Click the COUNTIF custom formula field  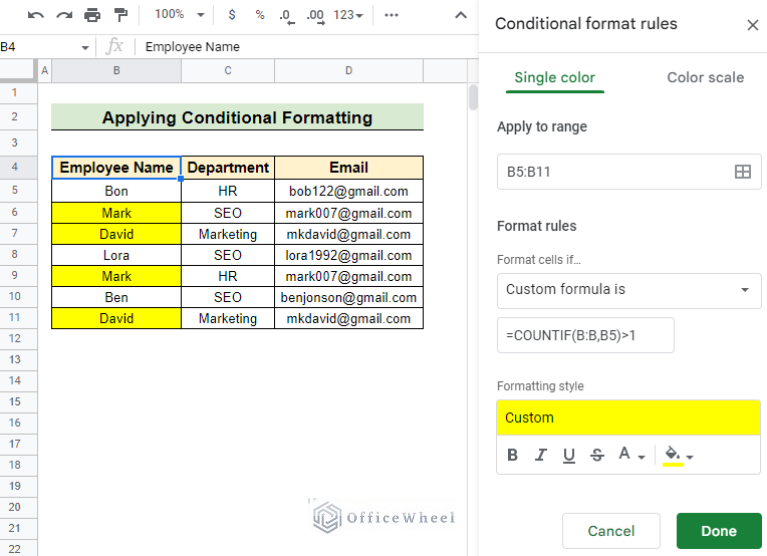(x=585, y=336)
